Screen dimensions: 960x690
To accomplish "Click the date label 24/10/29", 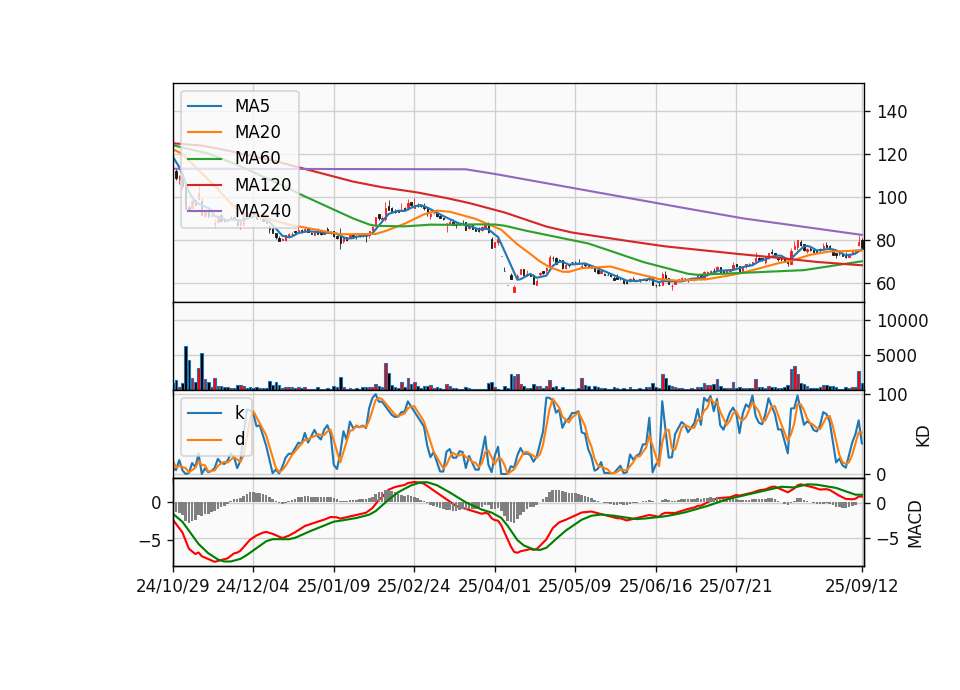I will tap(173, 586).
